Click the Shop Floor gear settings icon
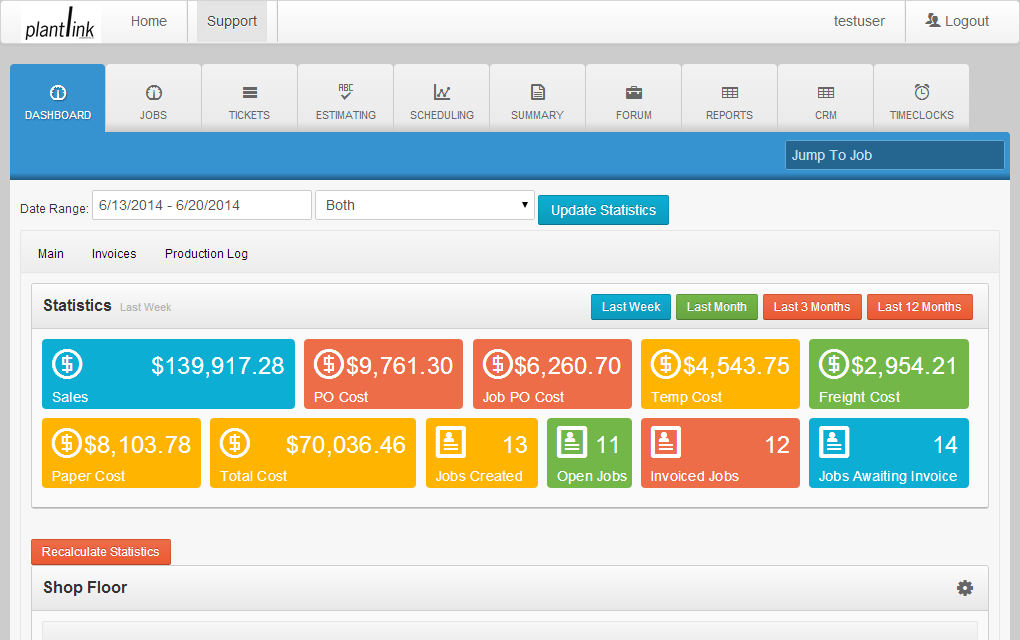Viewport: 1020px width, 640px height. (x=964, y=588)
